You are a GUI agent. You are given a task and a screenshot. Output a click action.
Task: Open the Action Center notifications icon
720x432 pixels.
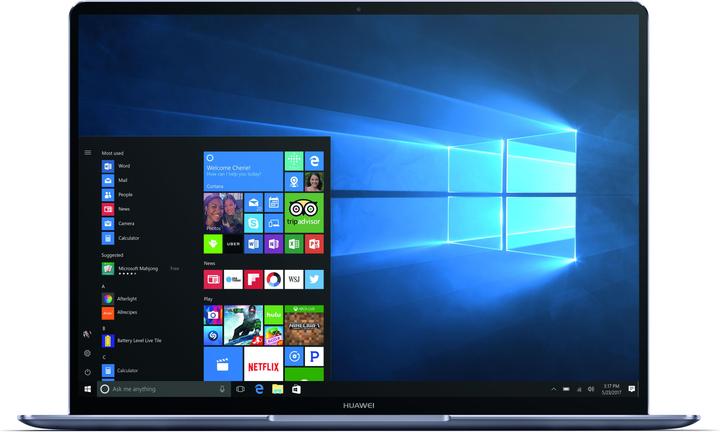pyautogui.click(x=632, y=389)
